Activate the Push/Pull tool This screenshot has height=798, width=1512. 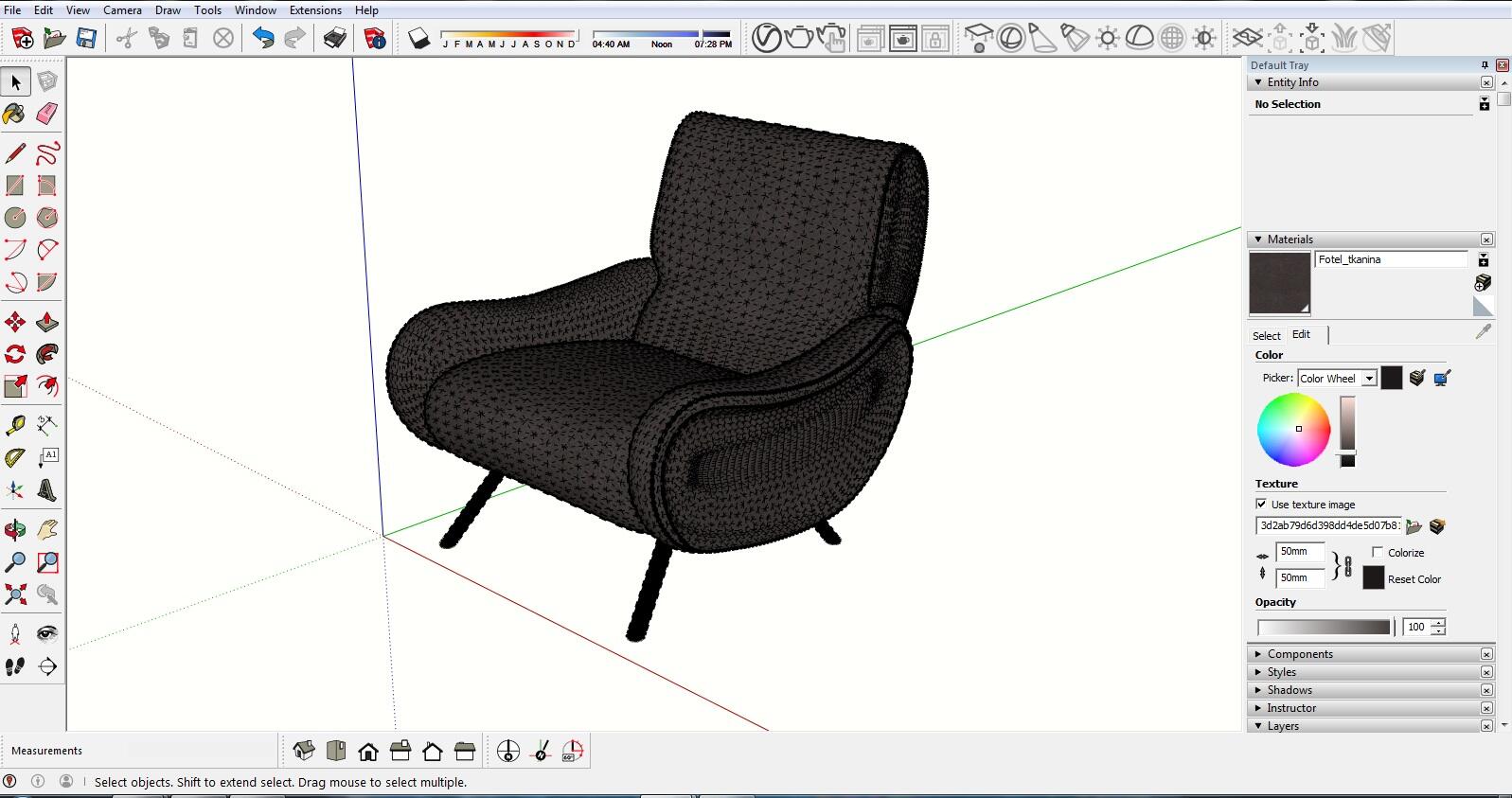pos(46,323)
